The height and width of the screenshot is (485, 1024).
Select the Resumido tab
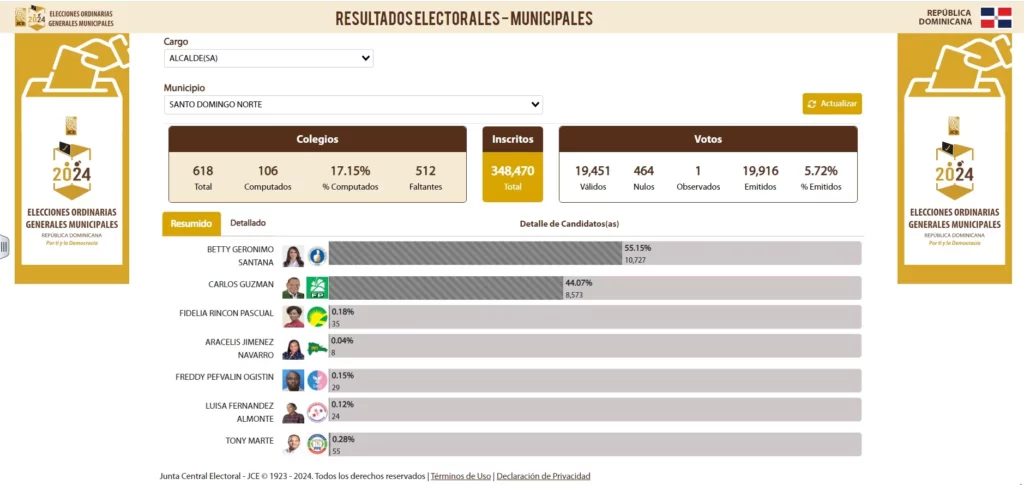(x=191, y=224)
